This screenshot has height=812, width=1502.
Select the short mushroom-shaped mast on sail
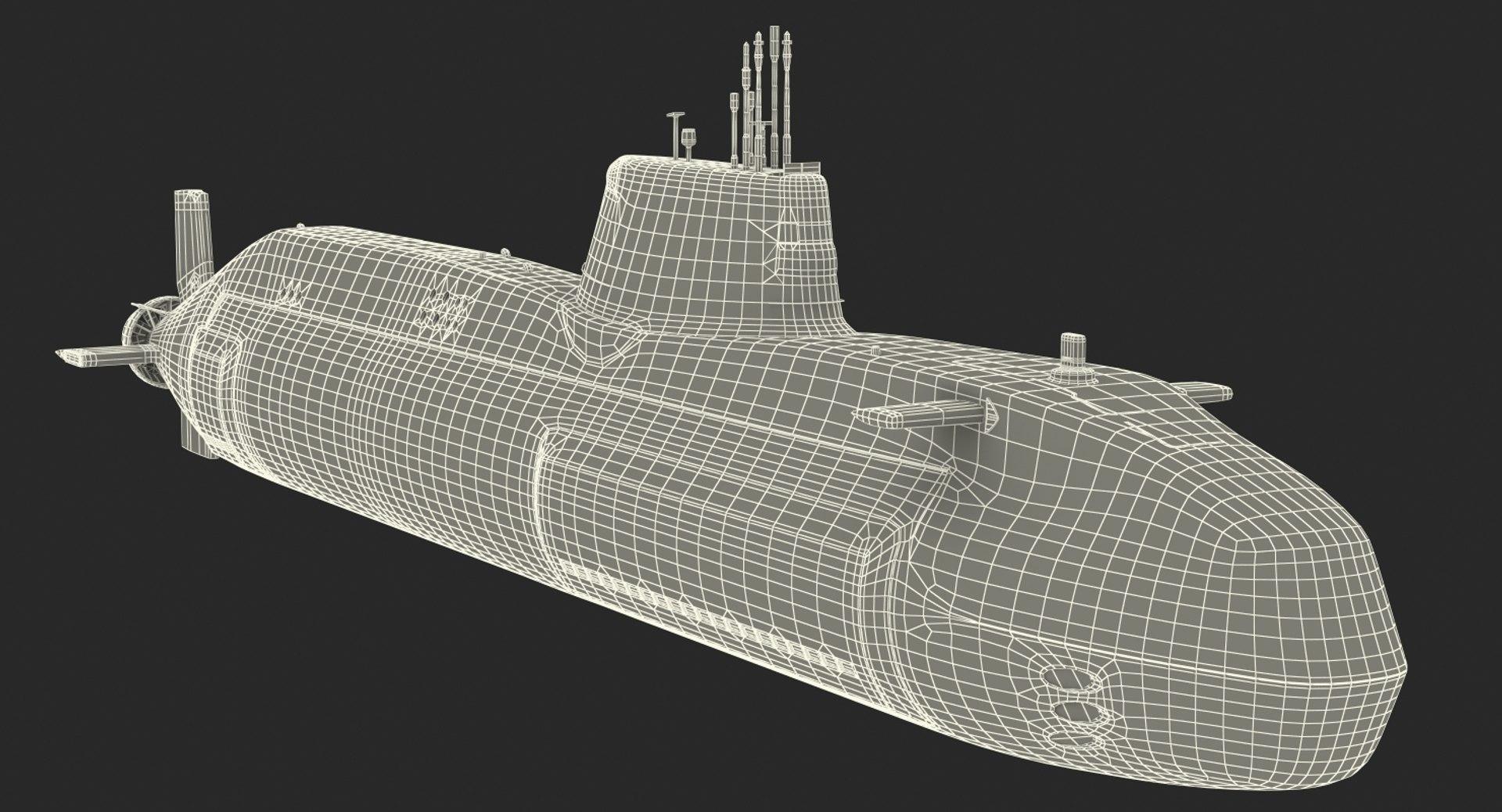pos(688,143)
